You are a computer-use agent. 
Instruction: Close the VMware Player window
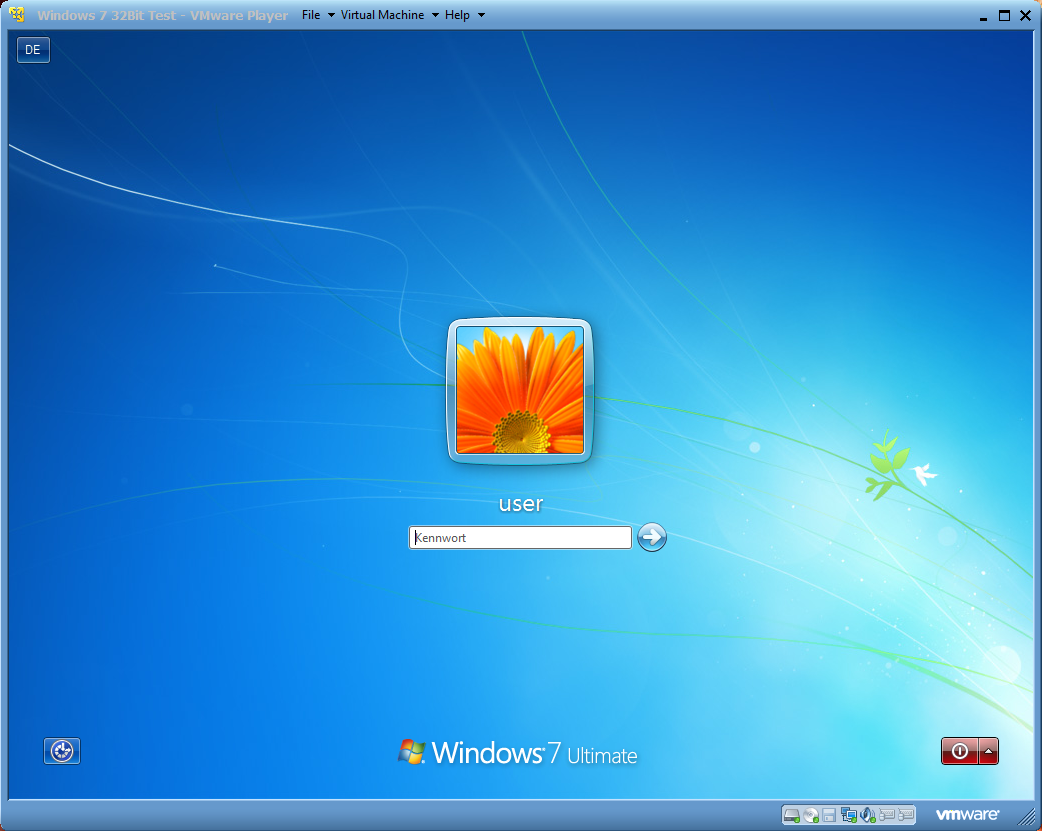[1025, 15]
